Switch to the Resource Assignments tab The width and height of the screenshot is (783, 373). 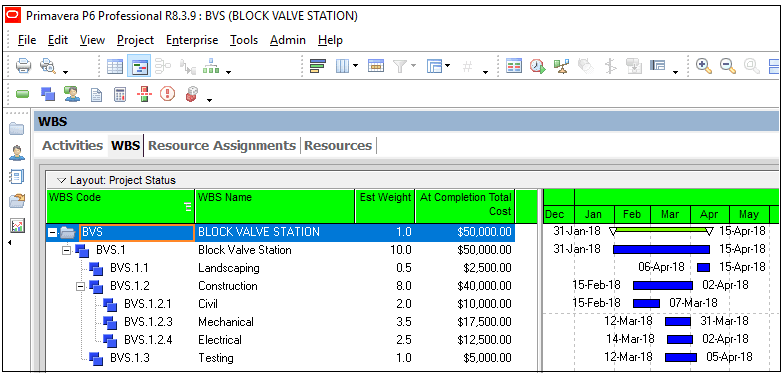pyautogui.click(x=222, y=145)
